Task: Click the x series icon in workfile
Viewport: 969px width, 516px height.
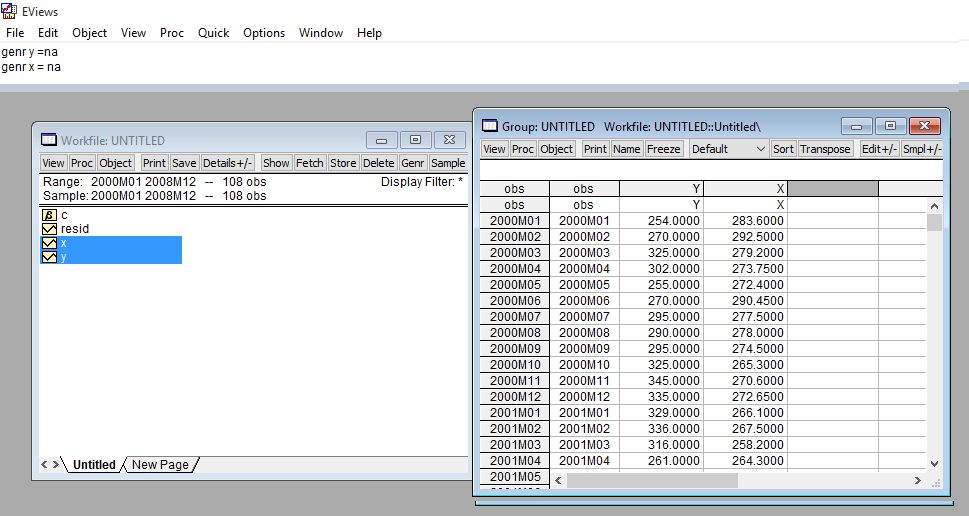Action: tap(48, 243)
